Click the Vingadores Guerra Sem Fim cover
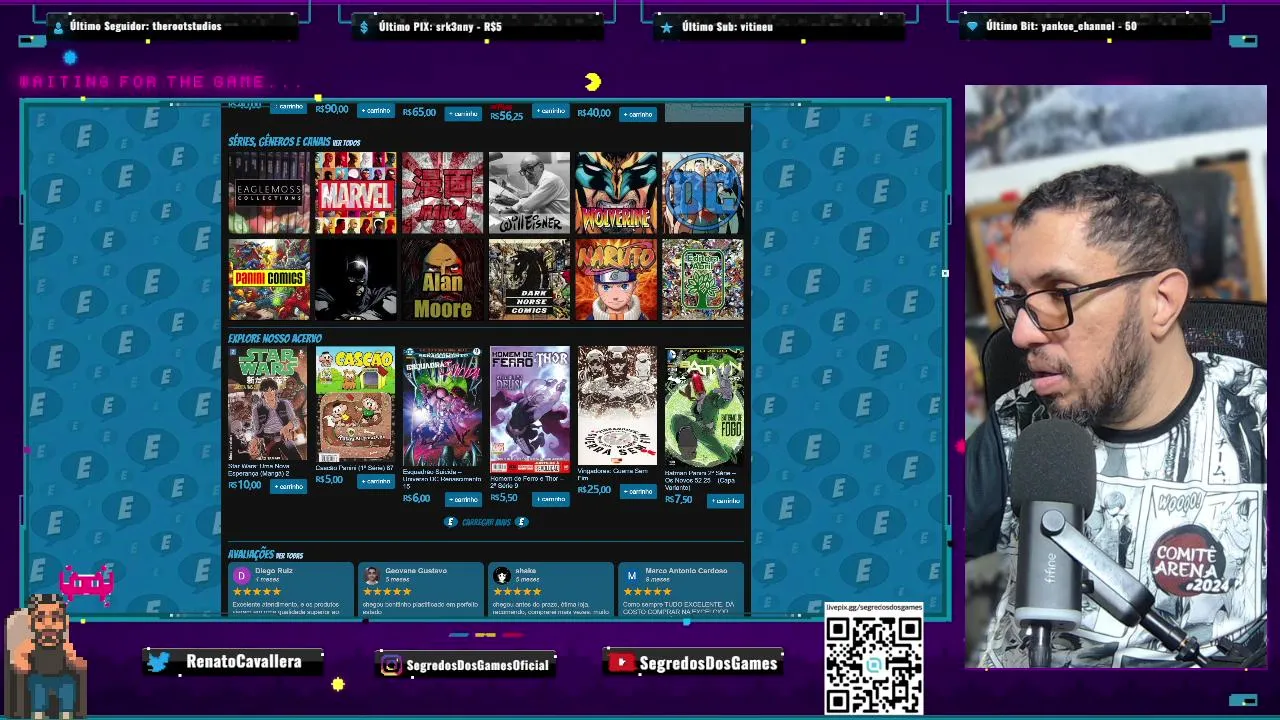The width and height of the screenshot is (1280, 720). (617, 406)
